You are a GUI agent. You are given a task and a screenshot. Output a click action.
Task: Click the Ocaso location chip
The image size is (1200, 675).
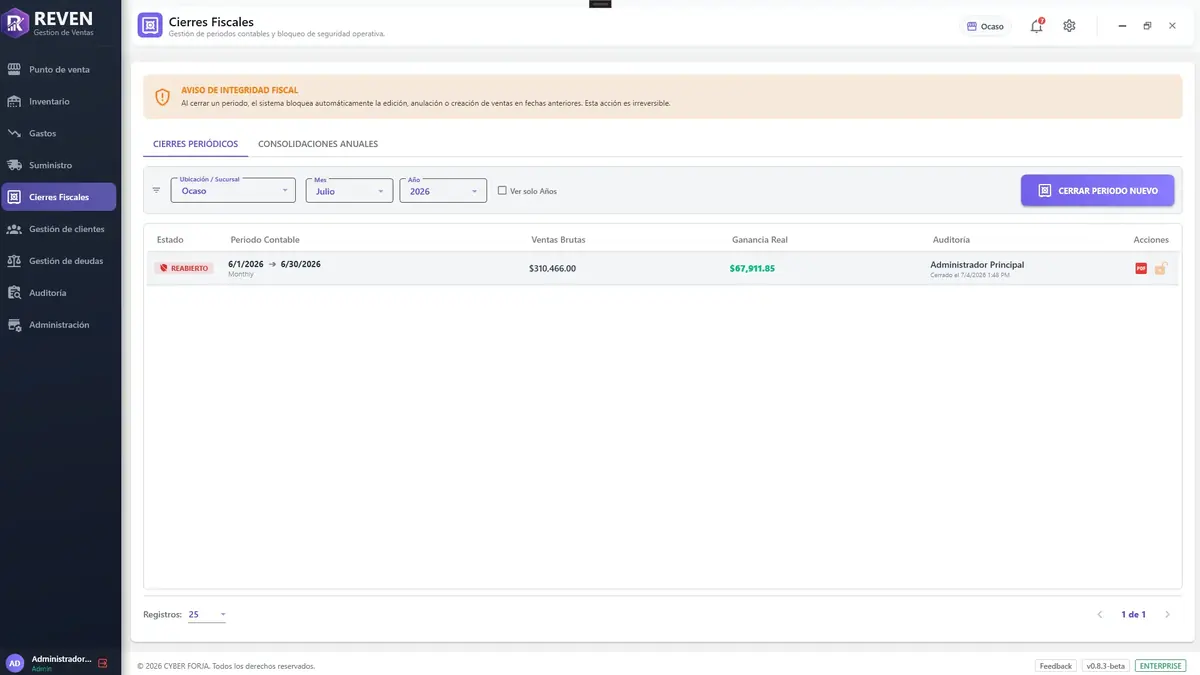click(985, 27)
